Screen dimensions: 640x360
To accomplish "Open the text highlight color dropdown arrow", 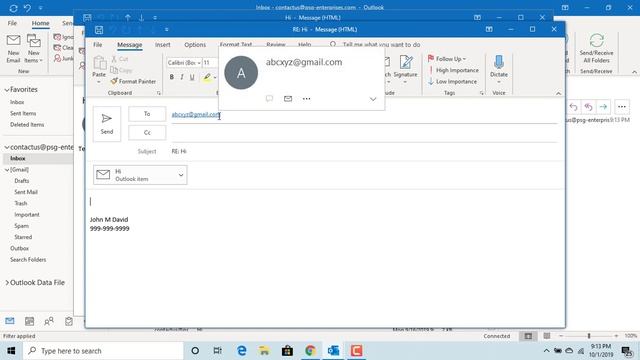I will tap(215, 78).
